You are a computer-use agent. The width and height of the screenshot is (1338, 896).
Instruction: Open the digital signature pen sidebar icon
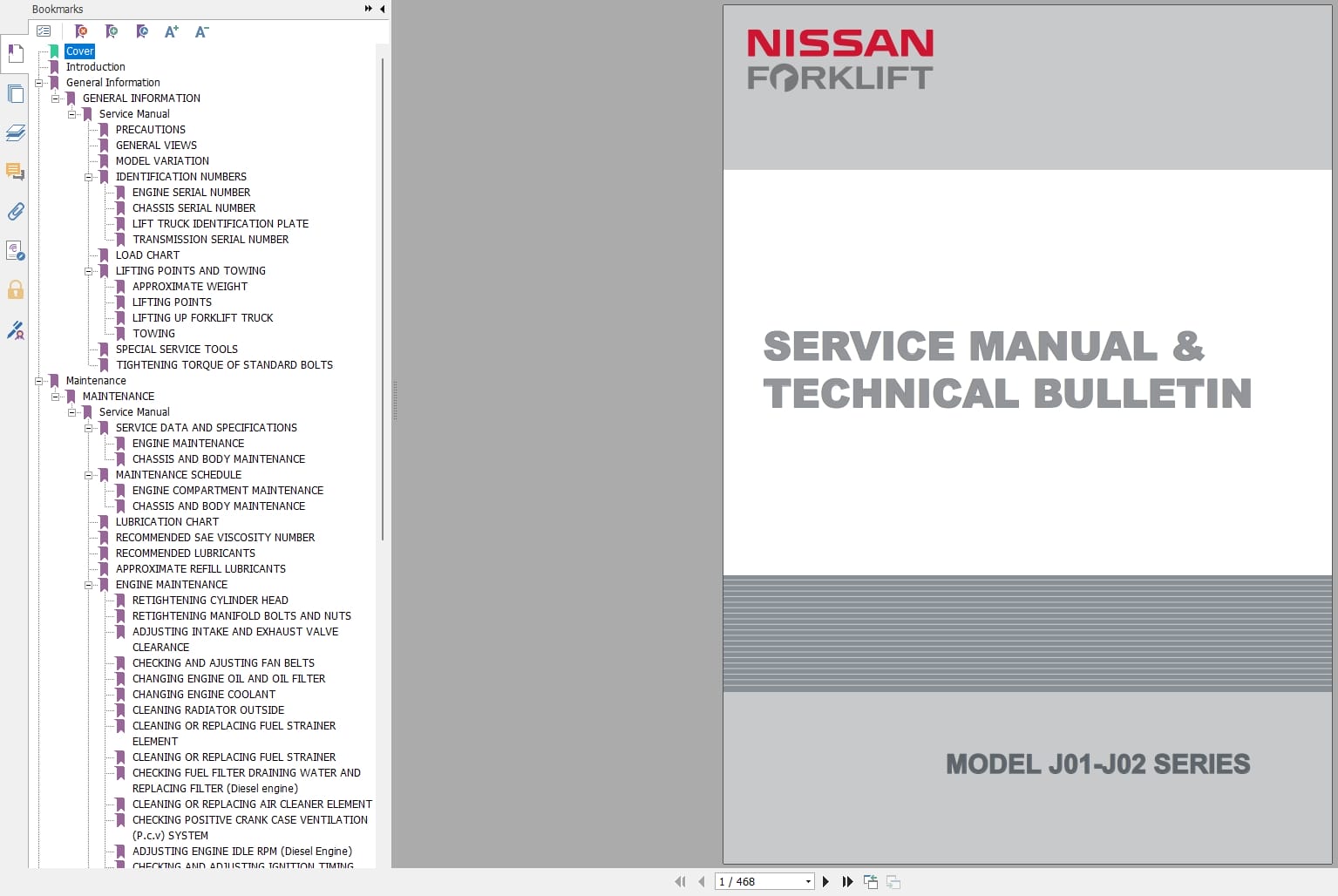pos(15,329)
